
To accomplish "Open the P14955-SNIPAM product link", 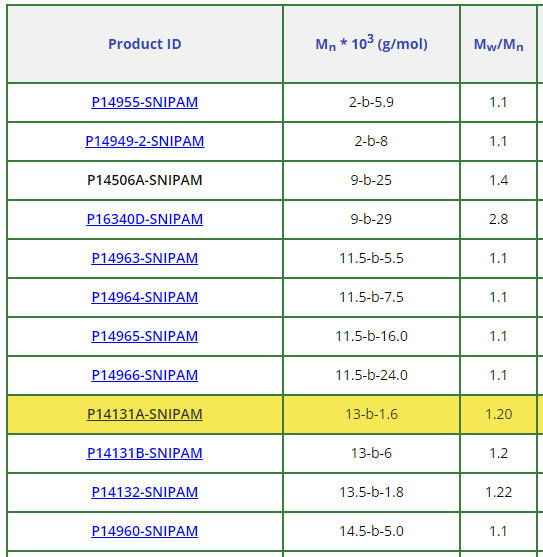I will pos(145,102).
